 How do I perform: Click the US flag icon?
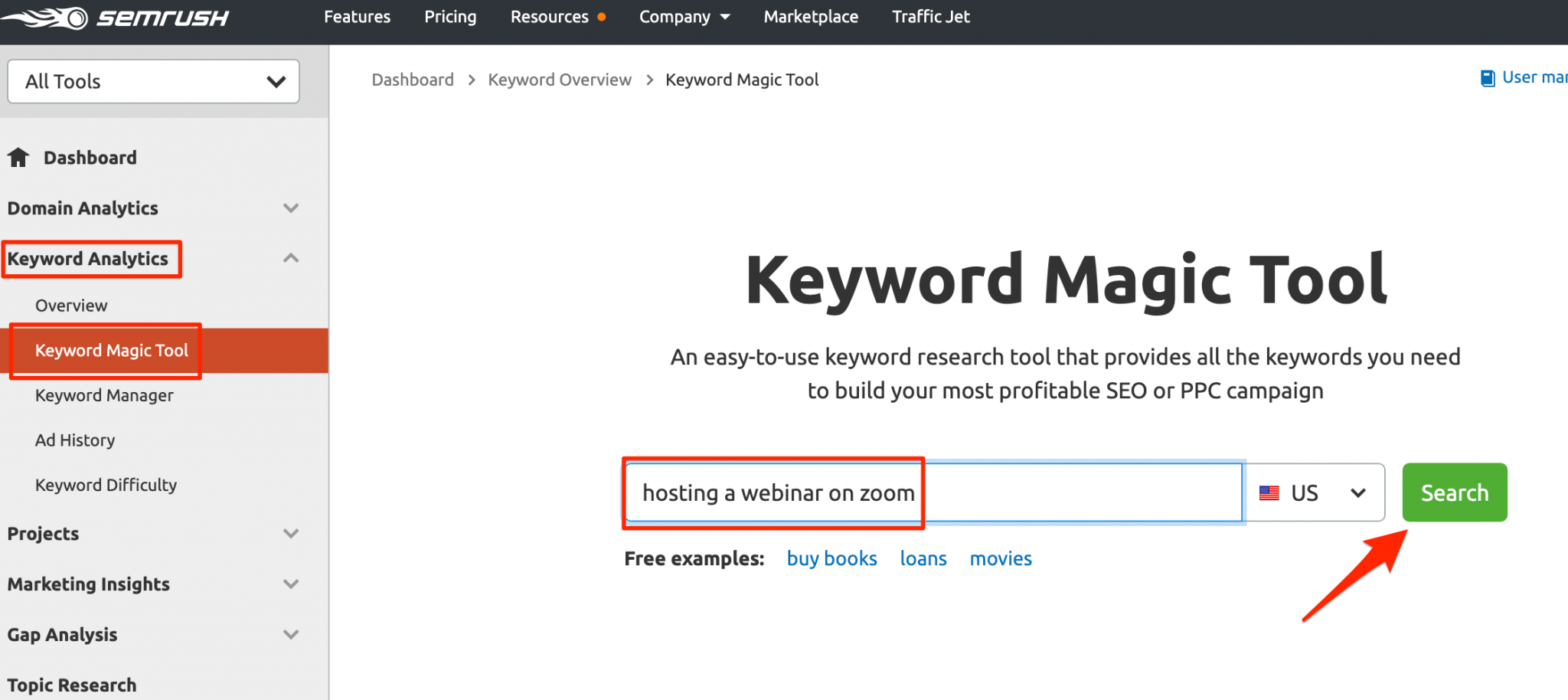click(1269, 493)
